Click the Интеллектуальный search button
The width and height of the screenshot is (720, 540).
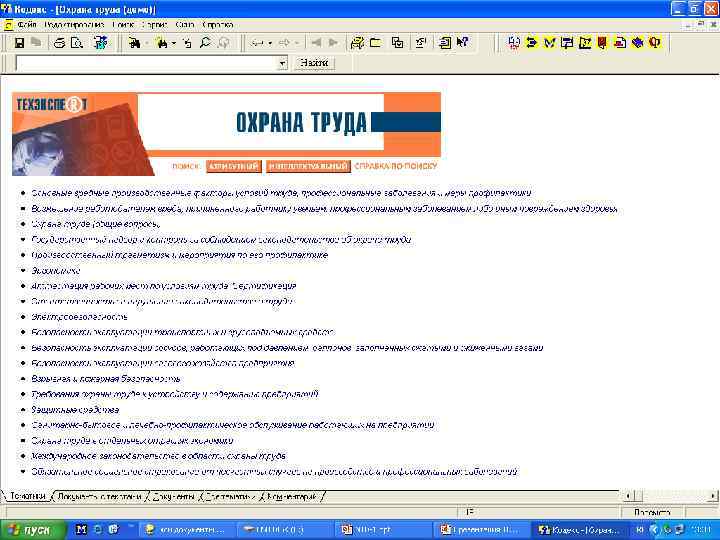pos(308,166)
